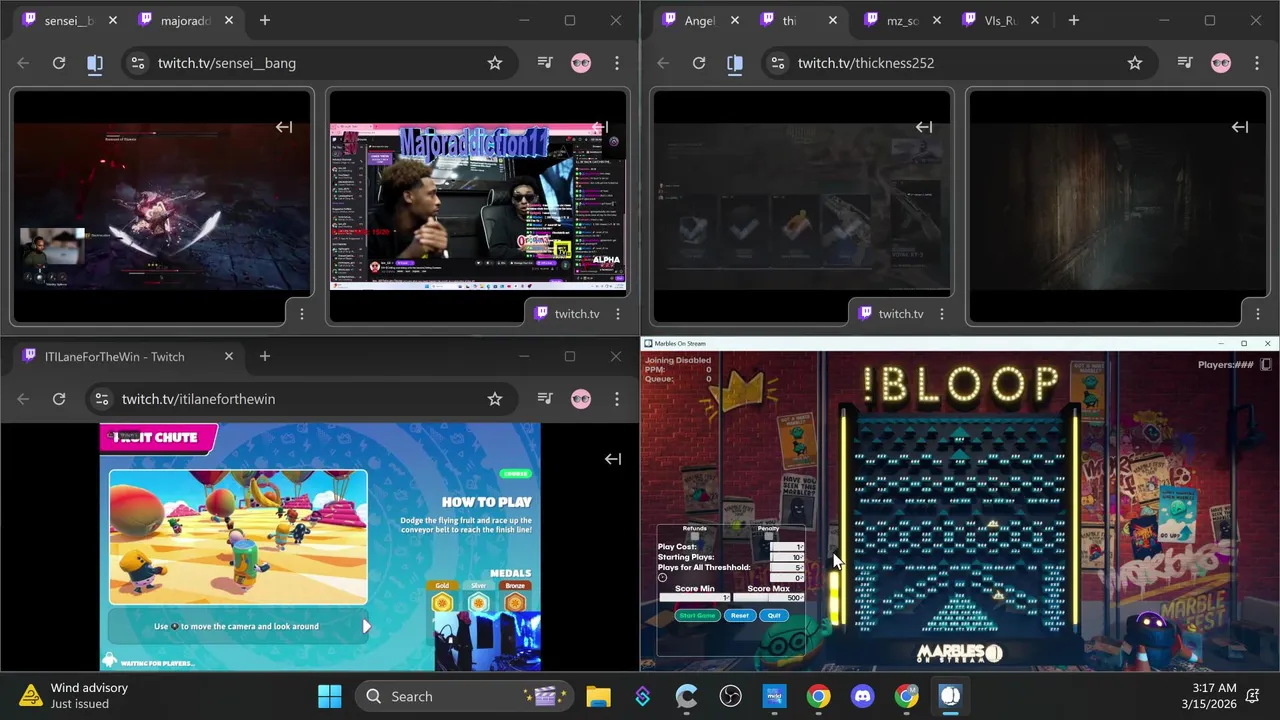Collapse the left panel in the thickness252 window
Screen dimensions: 1280x720
pos(924,127)
